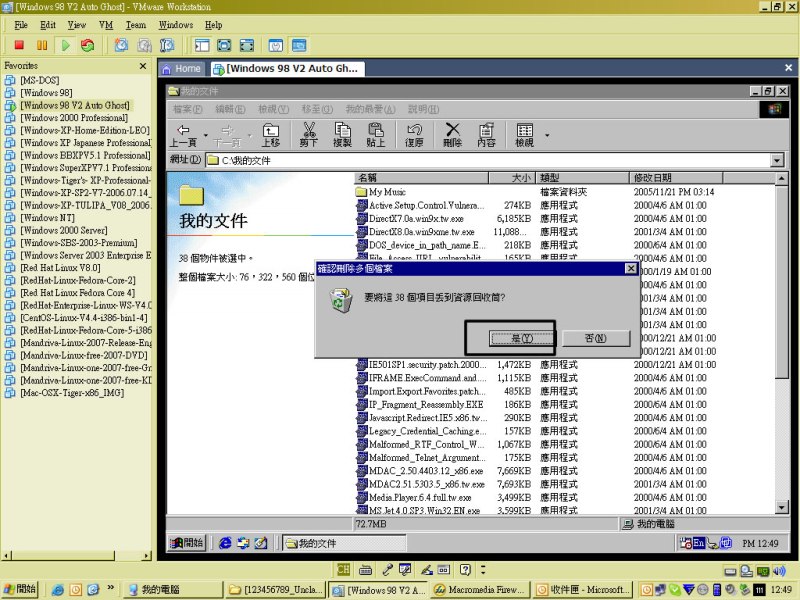Click the VMware suspend (pause) button
This screenshot has width=800, height=600.
coord(42,45)
